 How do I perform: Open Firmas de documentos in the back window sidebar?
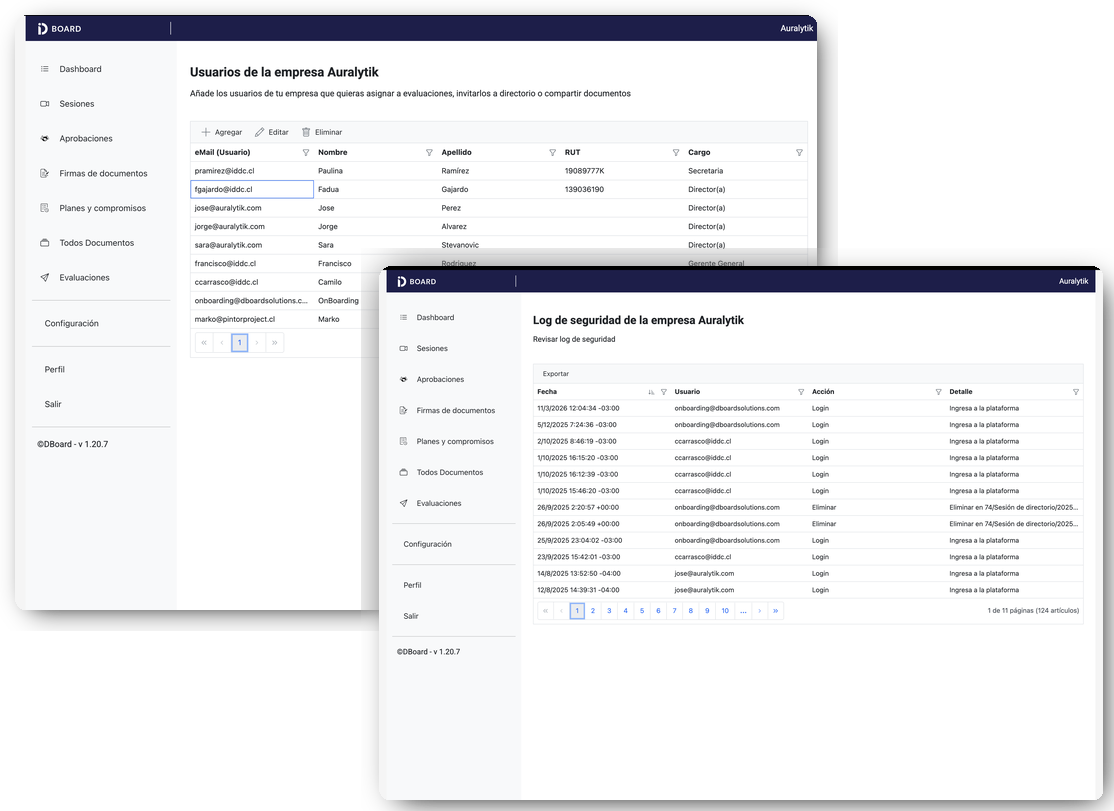coord(102,174)
